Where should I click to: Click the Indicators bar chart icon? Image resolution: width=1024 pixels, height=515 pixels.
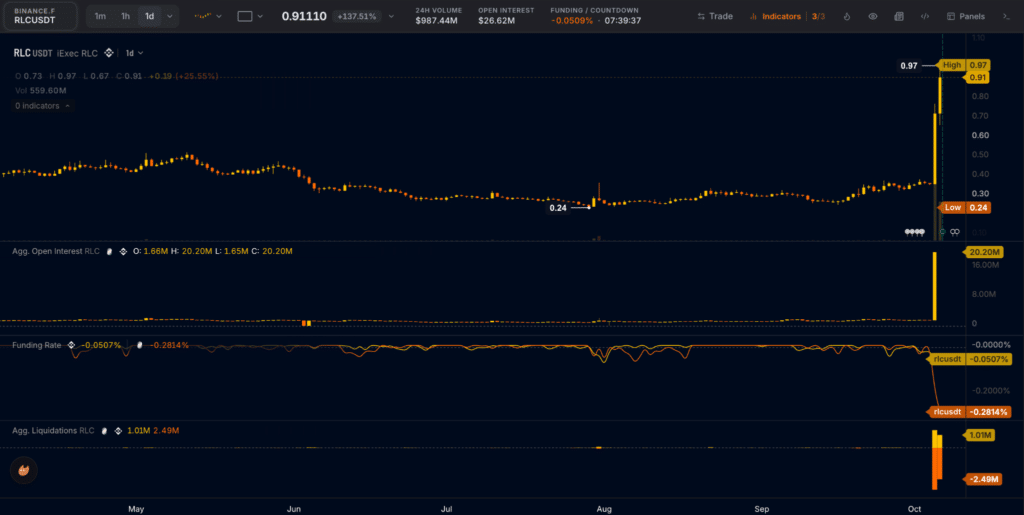tap(754, 16)
